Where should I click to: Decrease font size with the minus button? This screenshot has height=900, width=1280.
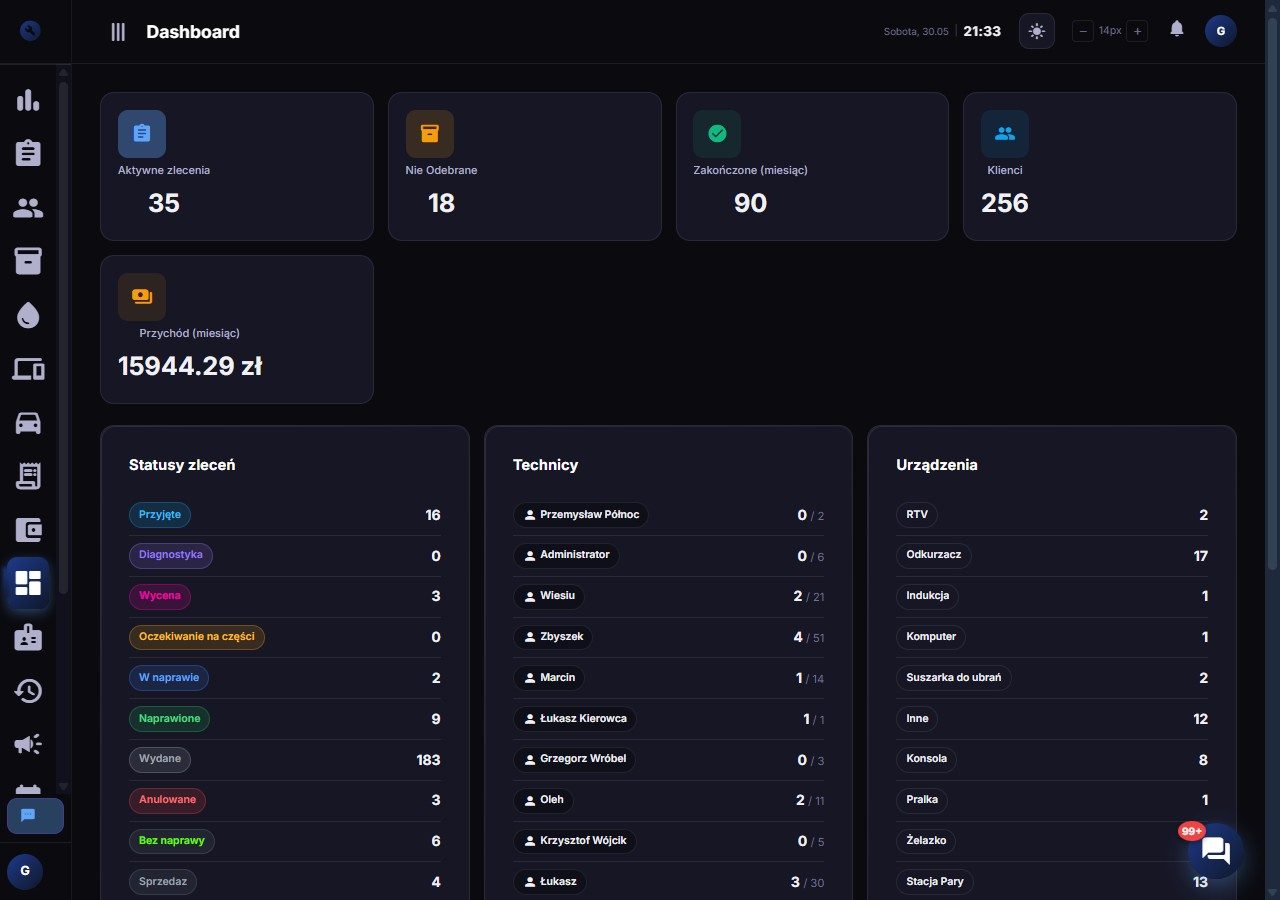pyautogui.click(x=1083, y=31)
